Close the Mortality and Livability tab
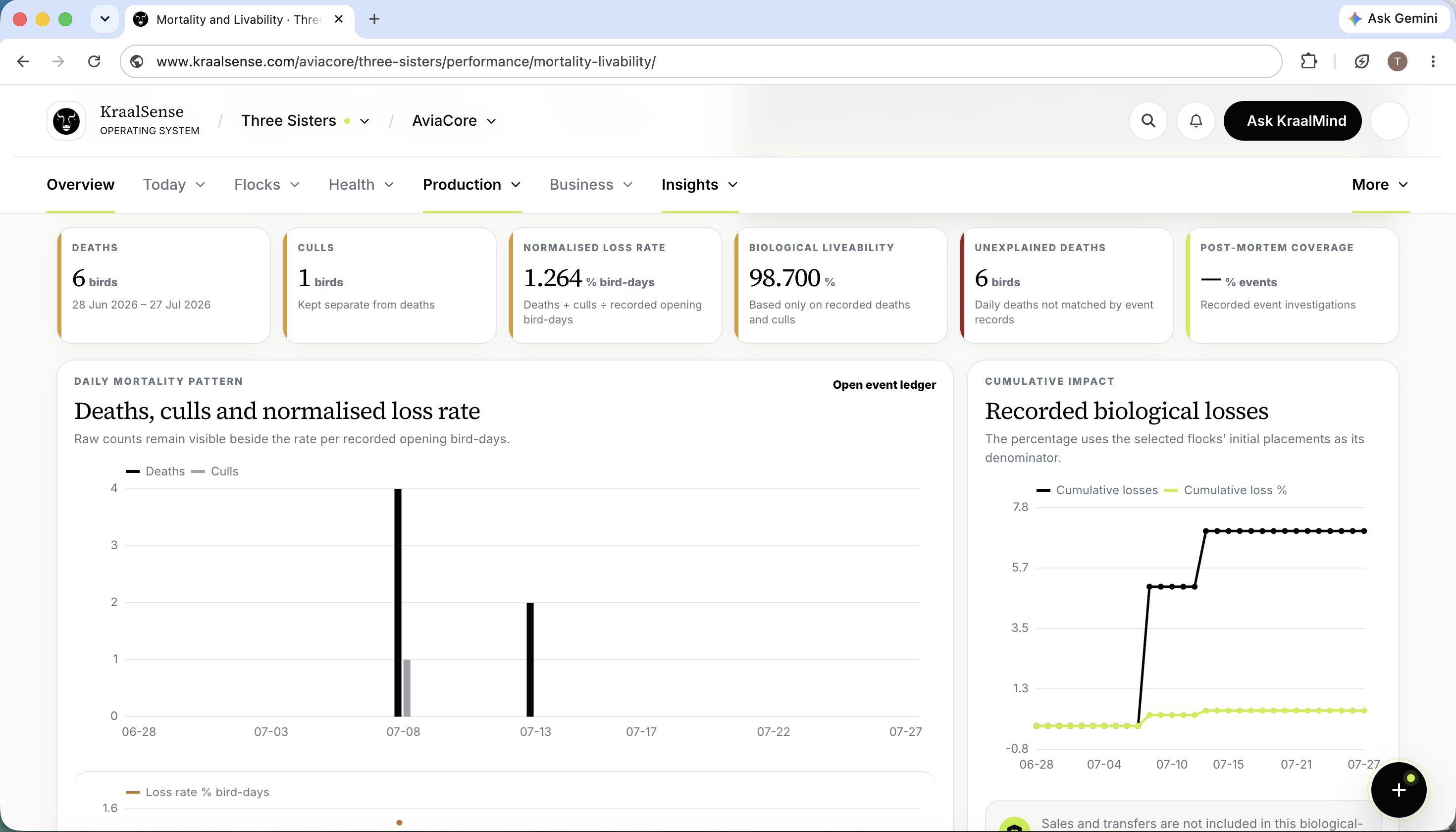 click(339, 19)
